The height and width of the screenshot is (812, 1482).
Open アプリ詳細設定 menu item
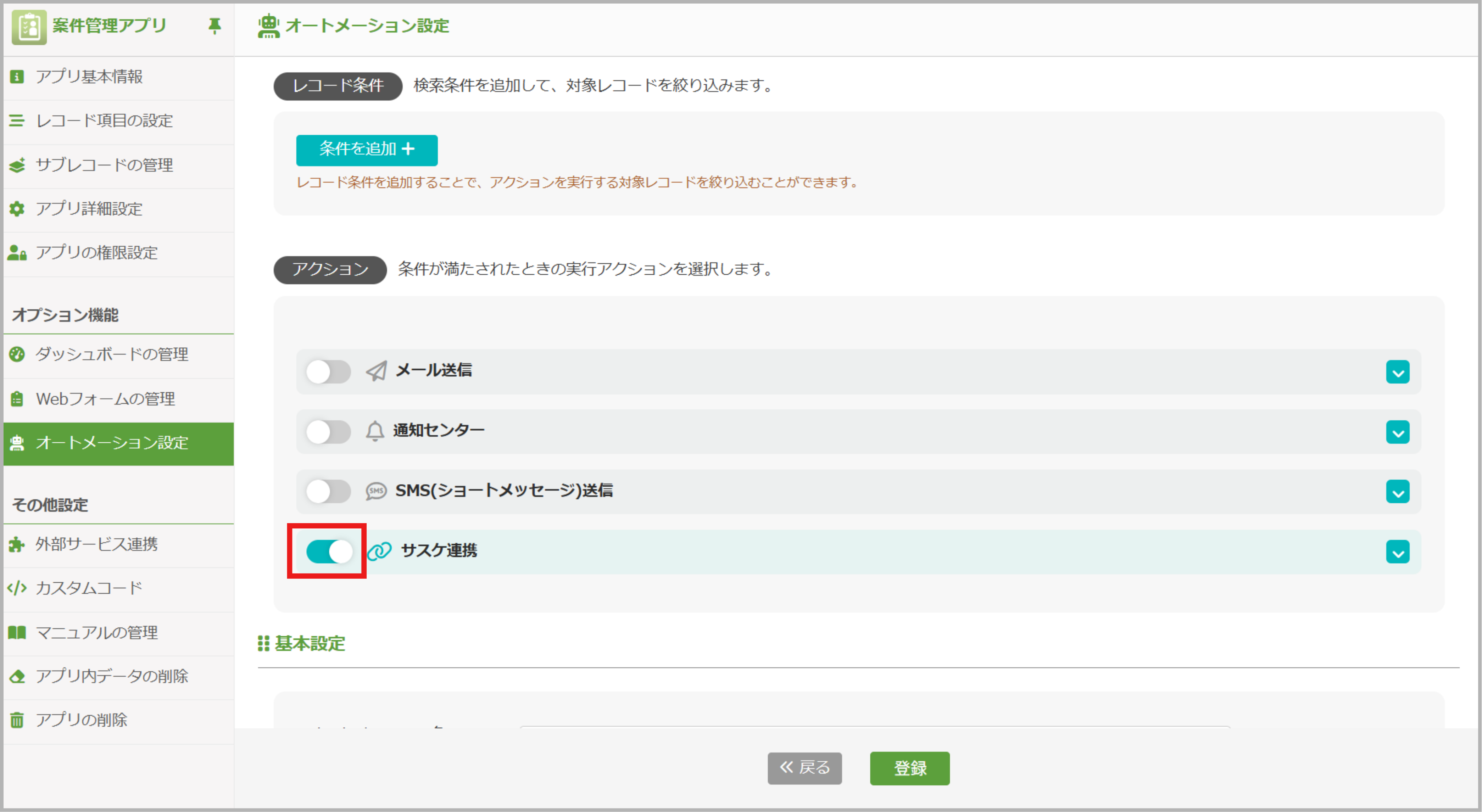pos(118,209)
